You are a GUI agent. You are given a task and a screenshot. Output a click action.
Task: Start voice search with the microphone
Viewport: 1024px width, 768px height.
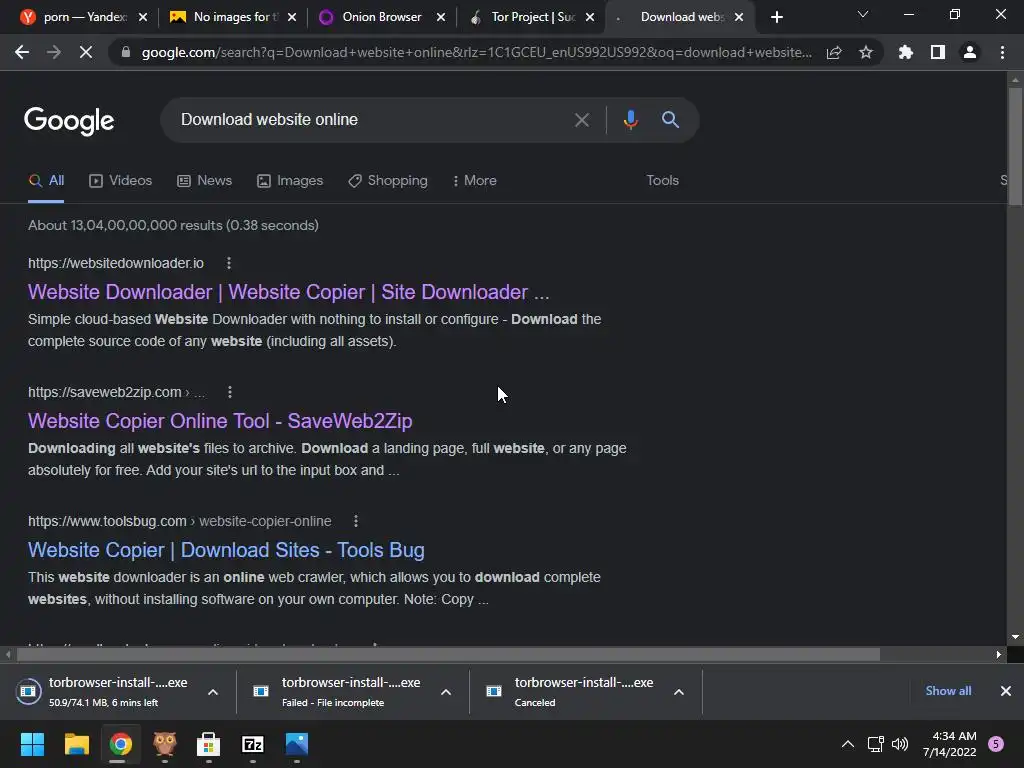click(x=630, y=120)
